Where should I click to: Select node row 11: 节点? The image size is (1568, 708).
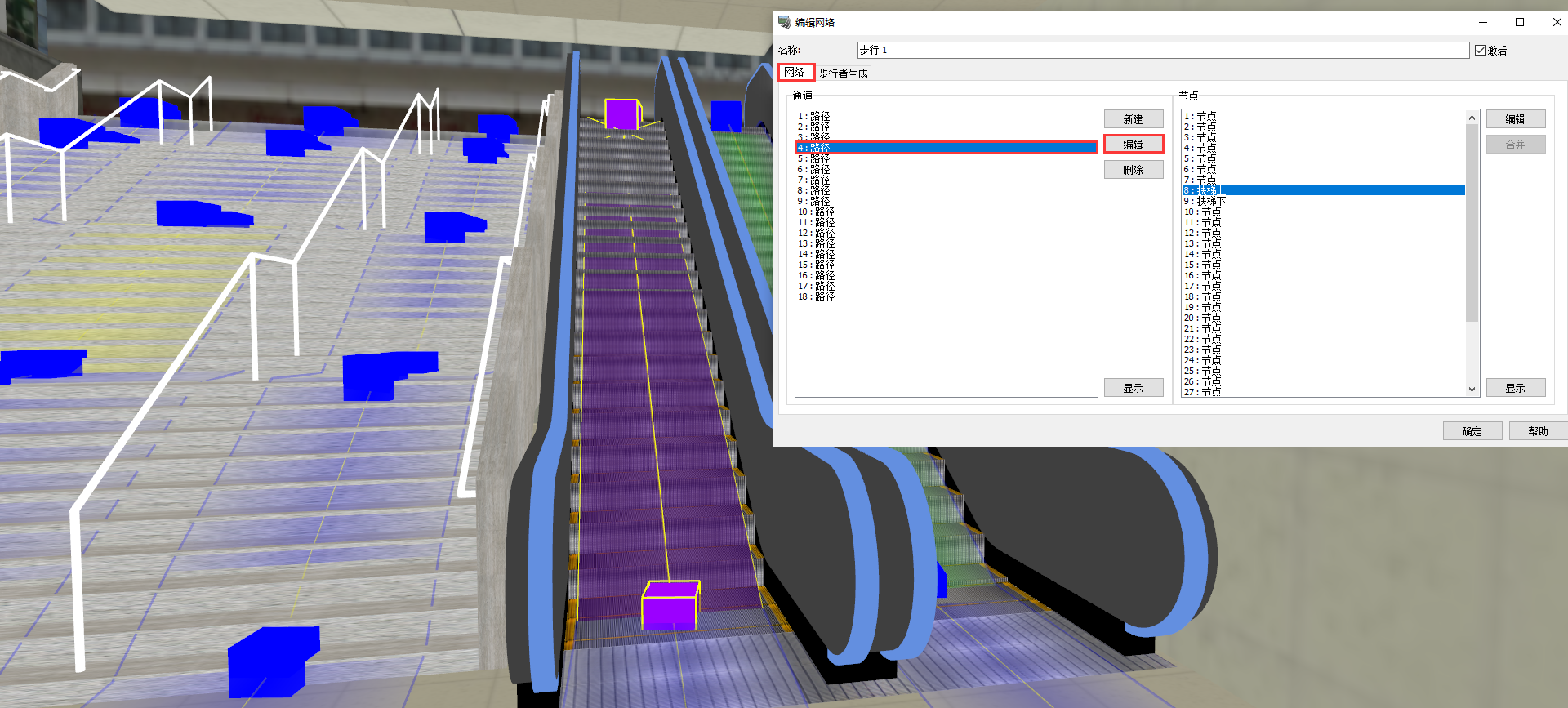(1323, 222)
